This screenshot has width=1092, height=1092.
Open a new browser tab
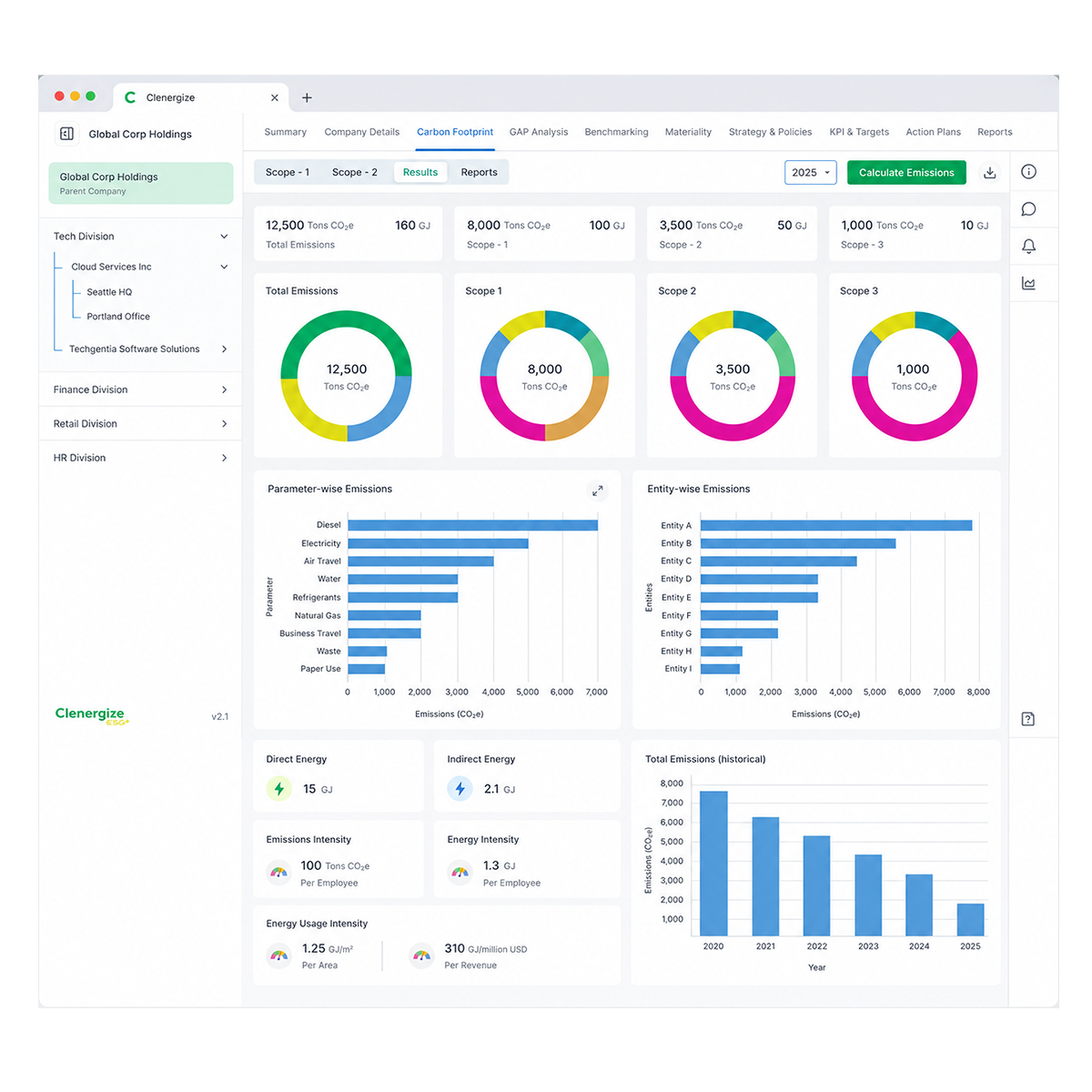(x=307, y=97)
